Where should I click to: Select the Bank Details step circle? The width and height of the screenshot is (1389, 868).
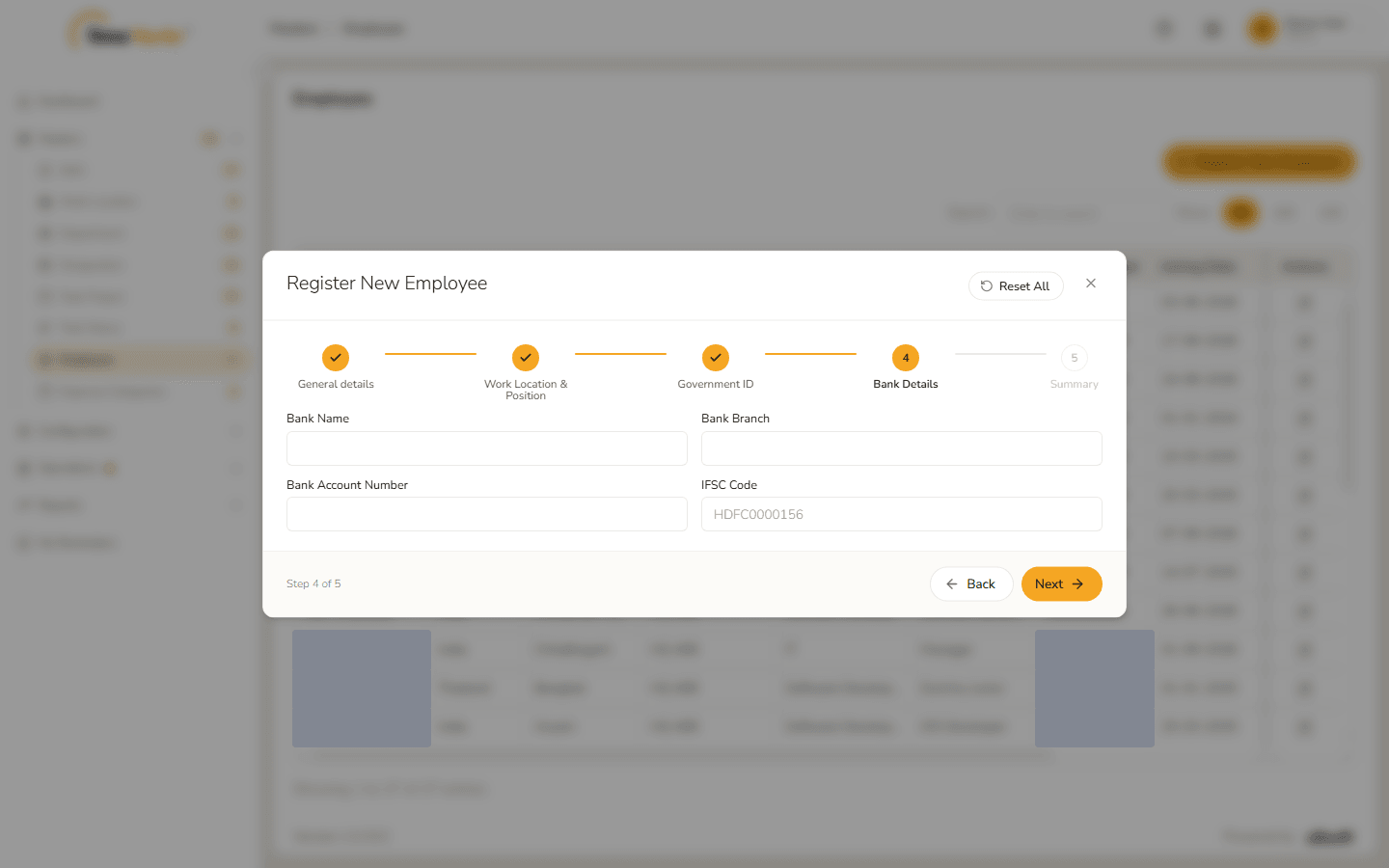click(906, 358)
